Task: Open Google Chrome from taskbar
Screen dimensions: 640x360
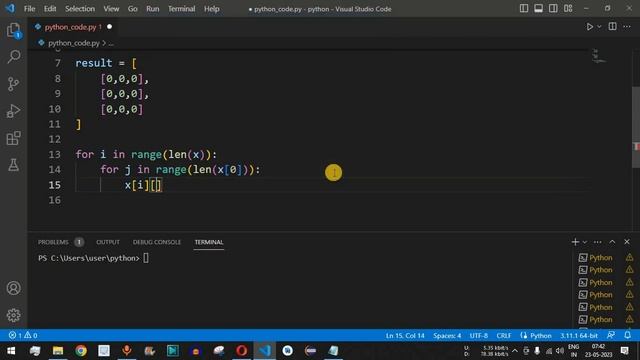Action: click(81, 351)
